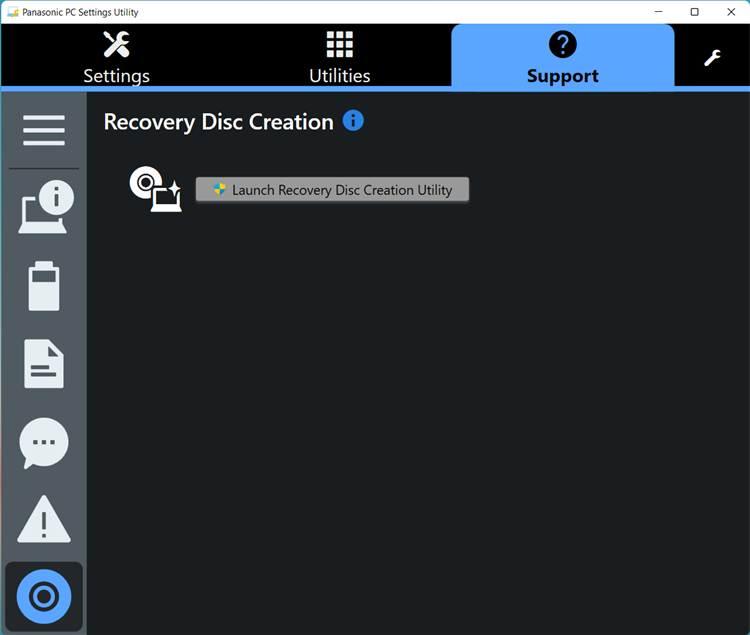Launch Recovery Disc Creation Utility
Viewport: 750px width, 635px height.
332,189
